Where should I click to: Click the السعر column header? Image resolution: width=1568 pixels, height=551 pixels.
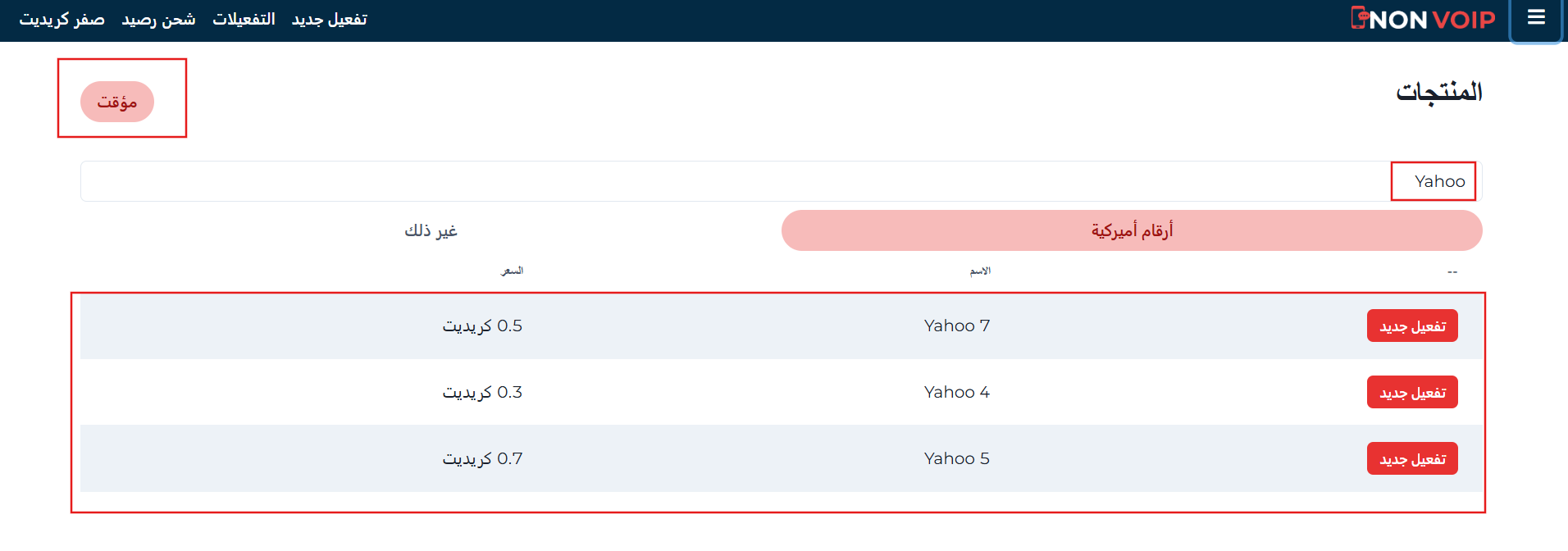point(512,271)
